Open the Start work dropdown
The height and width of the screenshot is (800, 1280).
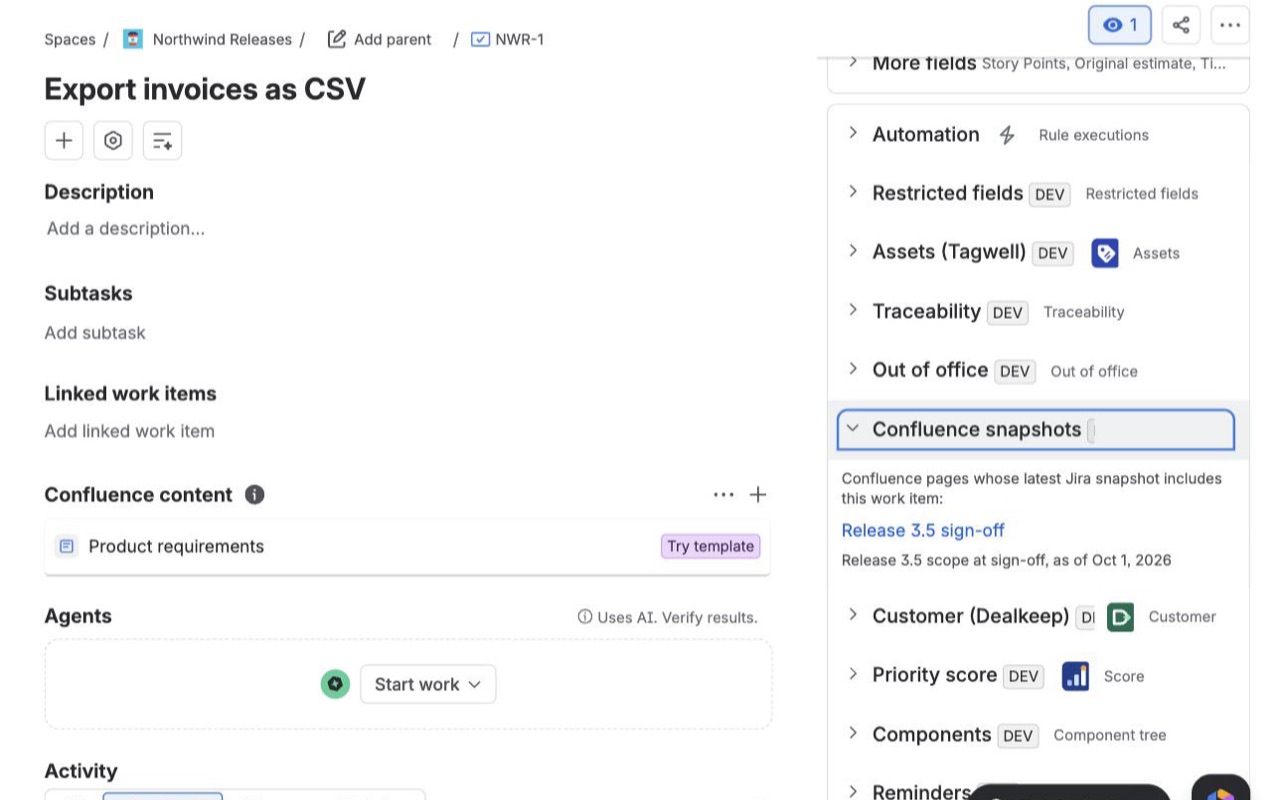pos(428,684)
